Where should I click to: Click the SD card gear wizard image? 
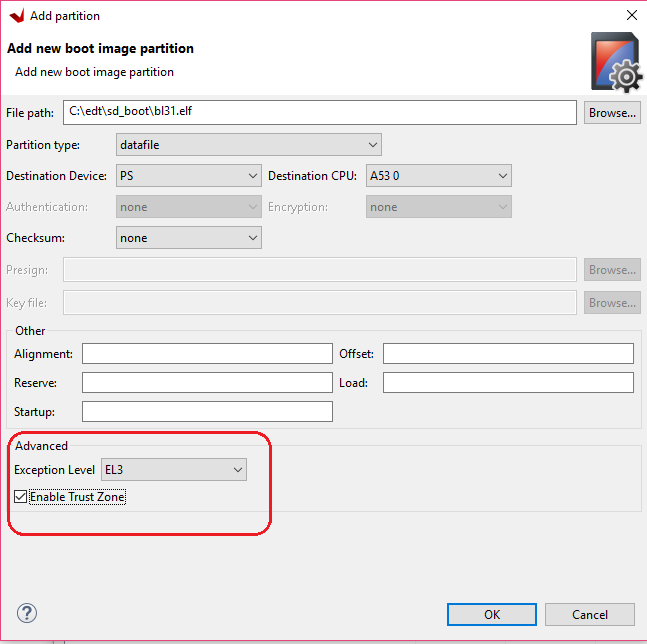point(616,62)
